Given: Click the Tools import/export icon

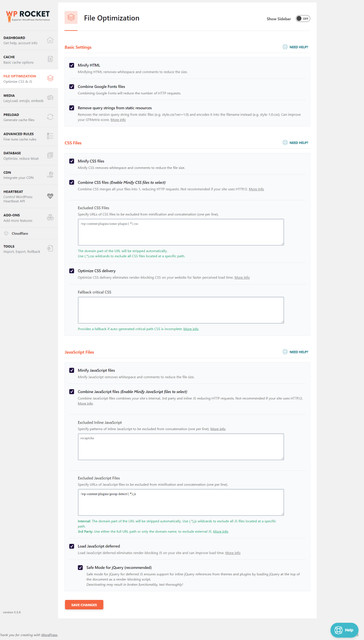Looking at the screenshot, I should pos(50,249).
